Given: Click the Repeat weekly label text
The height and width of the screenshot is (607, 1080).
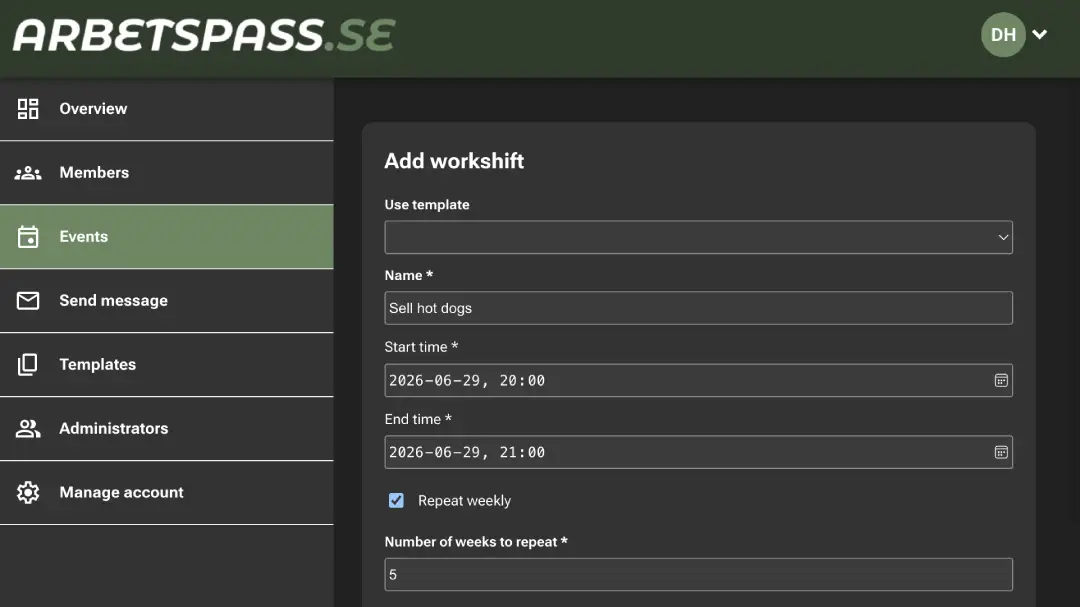Looking at the screenshot, I should [464, 501].
